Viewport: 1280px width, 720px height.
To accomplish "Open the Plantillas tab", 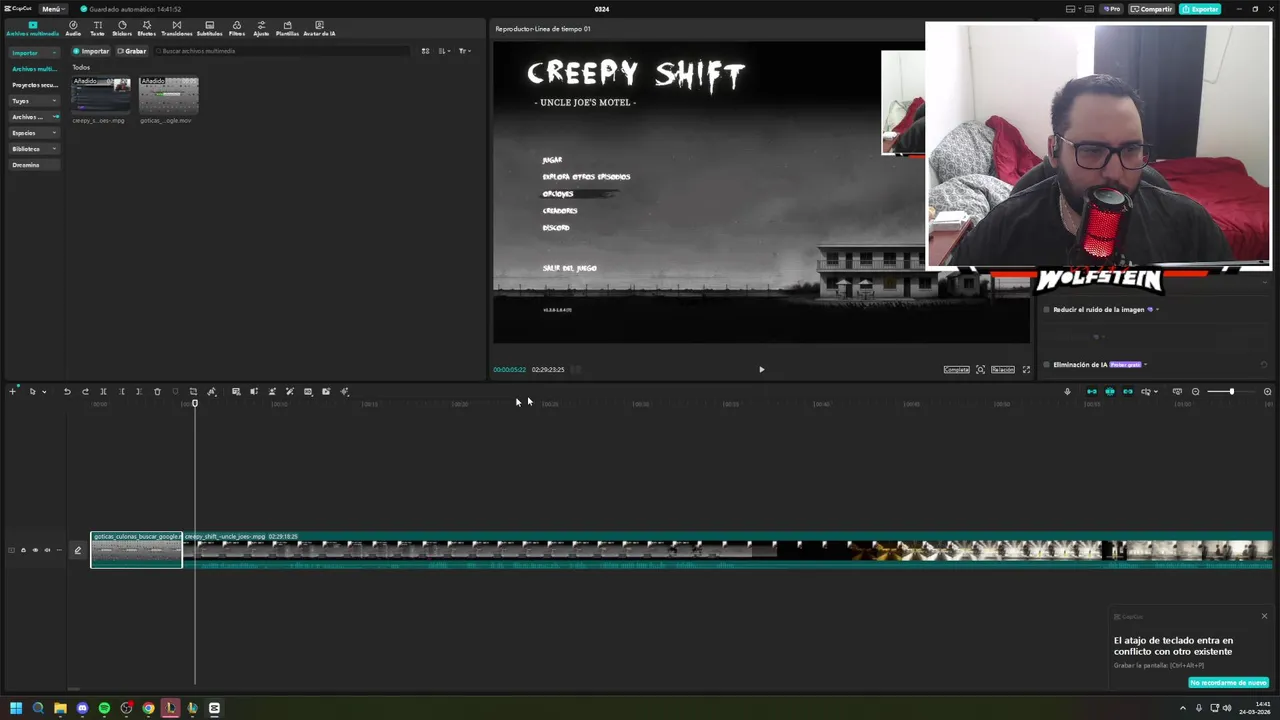I will (x=287, y=28).
